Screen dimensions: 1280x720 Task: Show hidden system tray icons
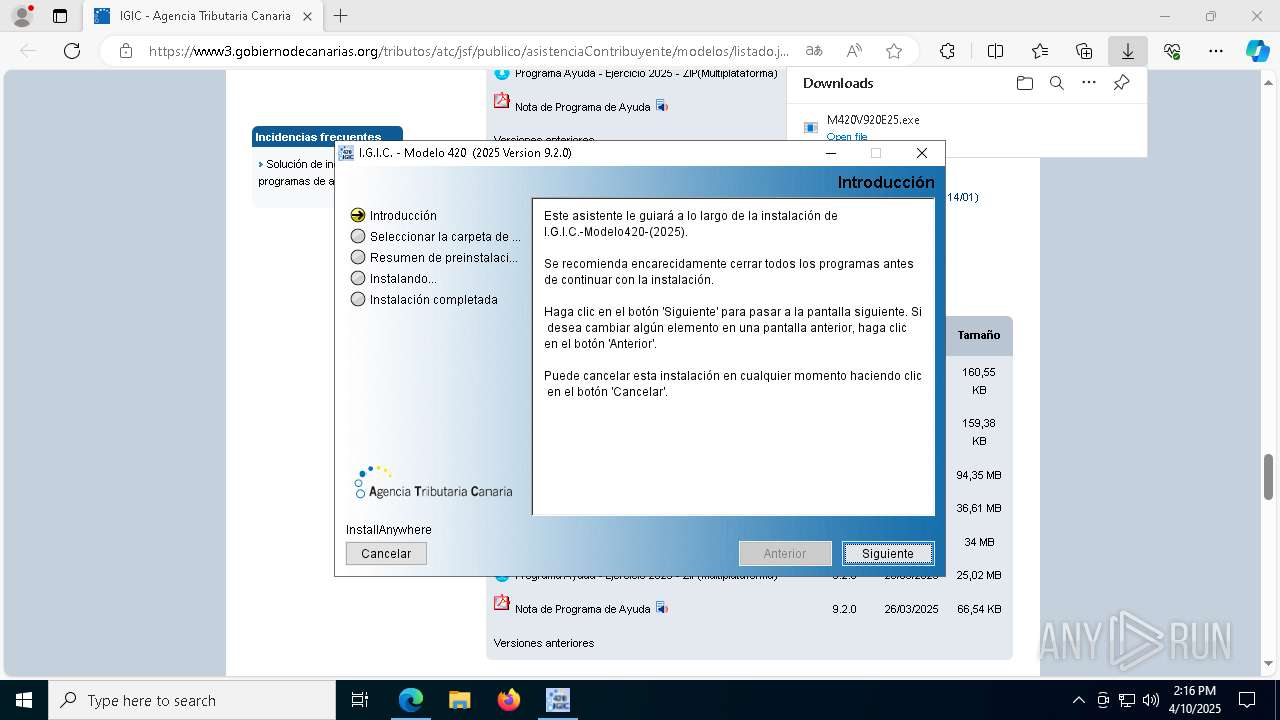(x=1078, y=700)
